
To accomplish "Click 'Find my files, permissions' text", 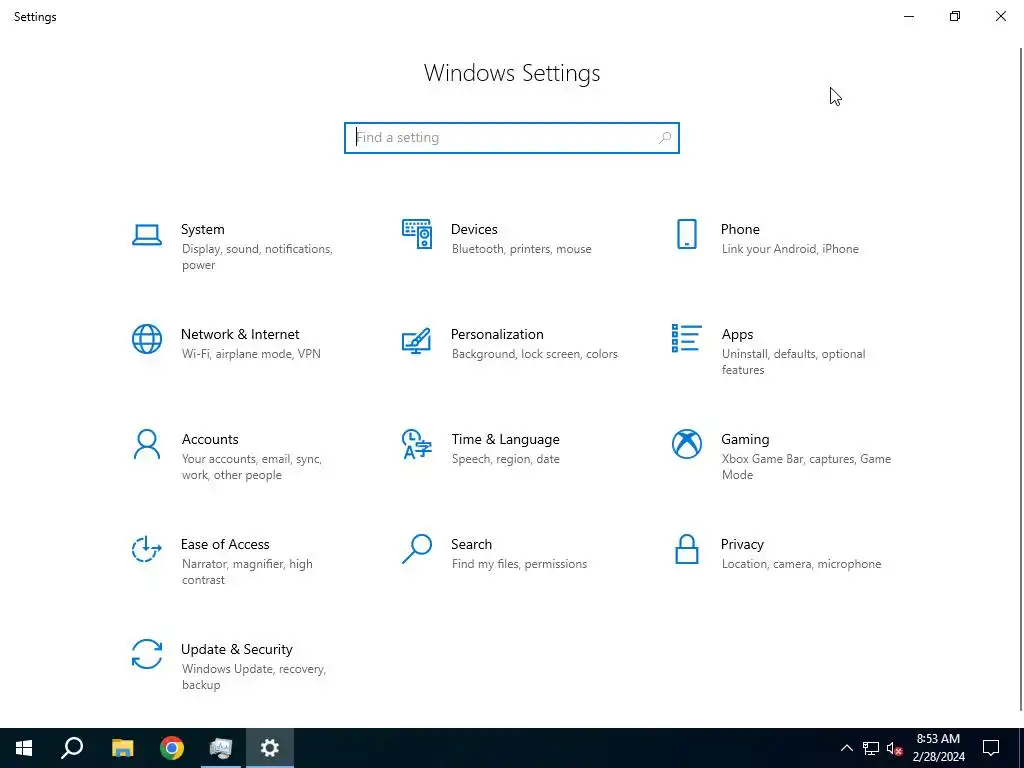I will [519, 564].
